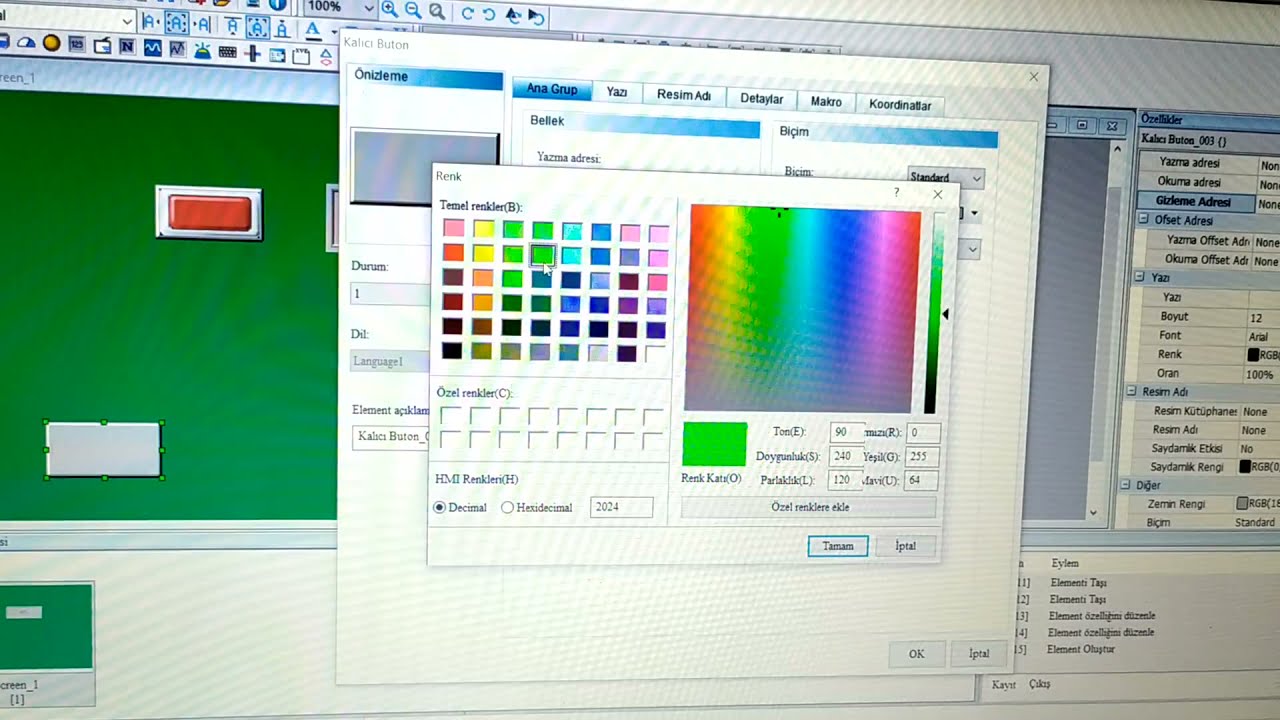Screen dimensions: 1280x720
Task: Select the red button element on canvas
Action: (x=210, y=213)
